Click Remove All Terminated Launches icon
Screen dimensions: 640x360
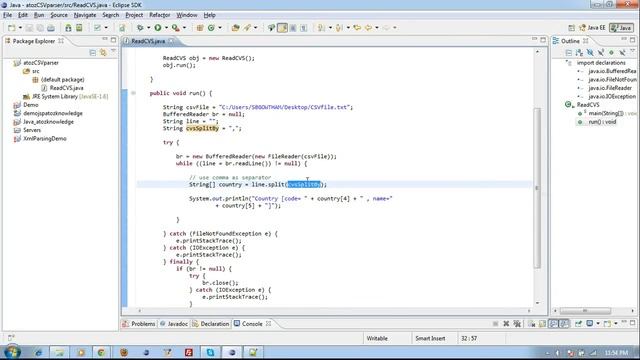pos(517,324)
